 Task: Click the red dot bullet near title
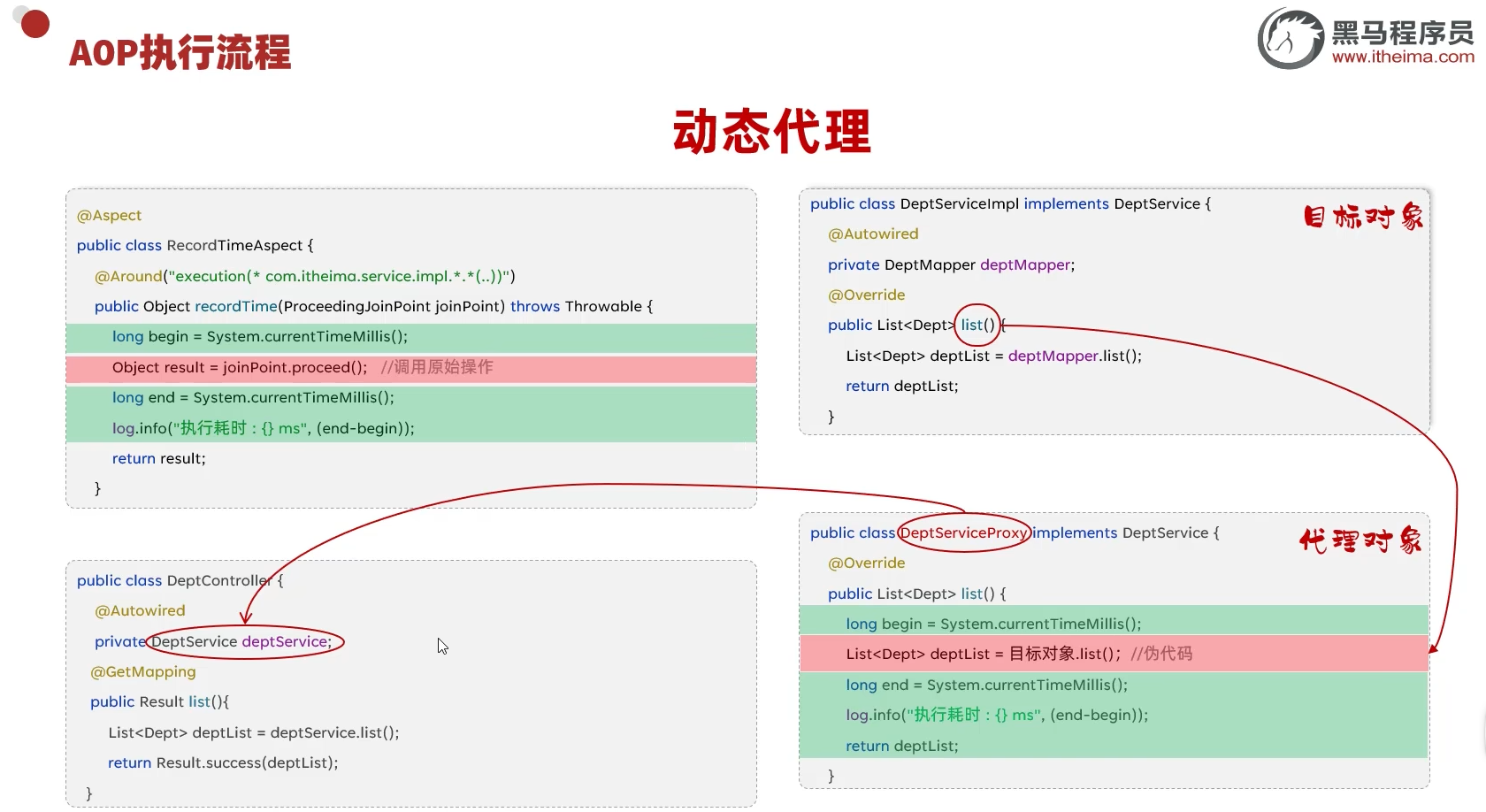(34, 24)
